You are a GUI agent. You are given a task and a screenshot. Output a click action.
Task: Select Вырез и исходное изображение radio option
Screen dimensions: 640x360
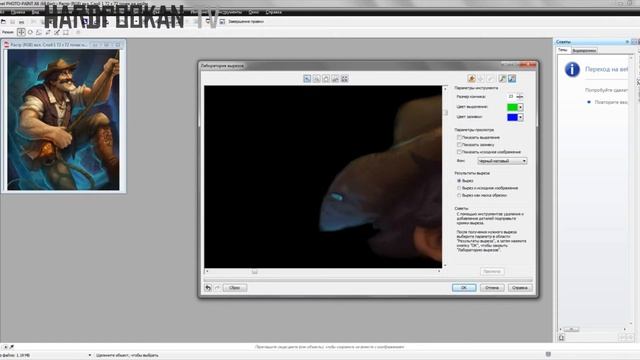tap(459, 188)
